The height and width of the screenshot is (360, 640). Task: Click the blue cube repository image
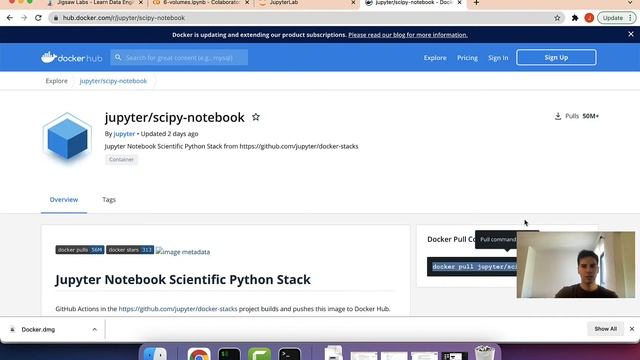67,138
